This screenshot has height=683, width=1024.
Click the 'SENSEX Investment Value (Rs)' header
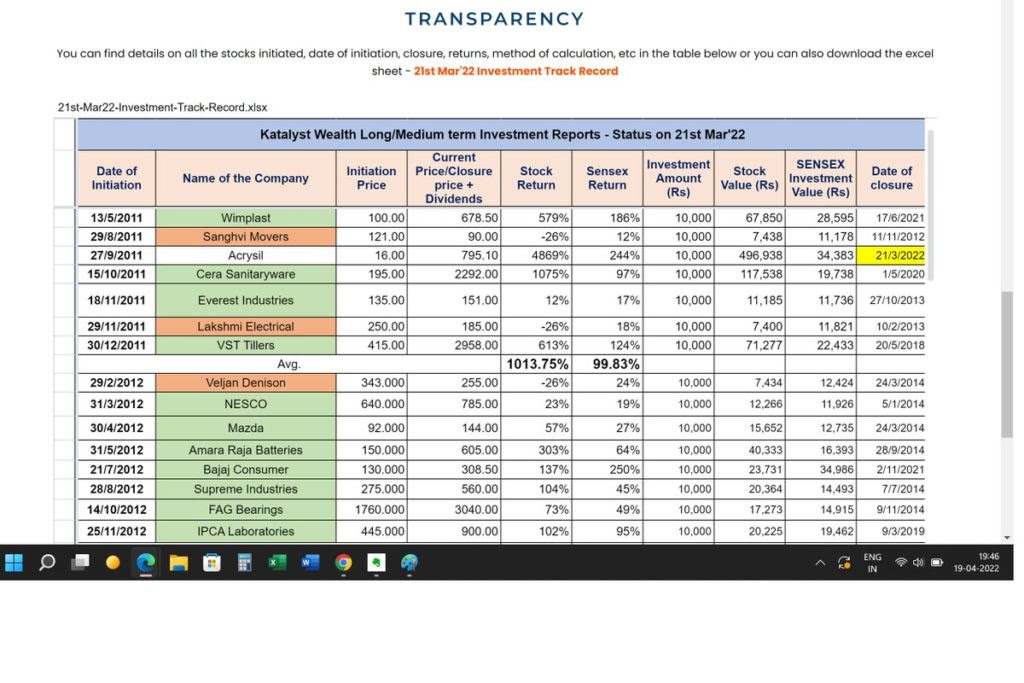tap(820, 178)
